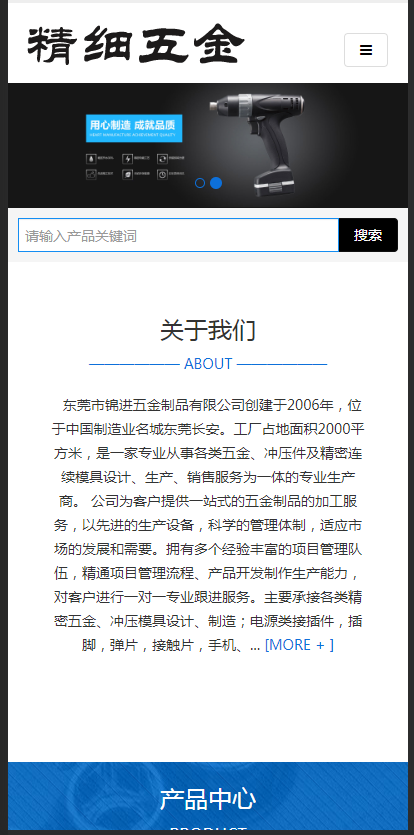Click the 用心制造 成就品质 banner label
Viewport: 414px width, 835px height.
(134, 128)
